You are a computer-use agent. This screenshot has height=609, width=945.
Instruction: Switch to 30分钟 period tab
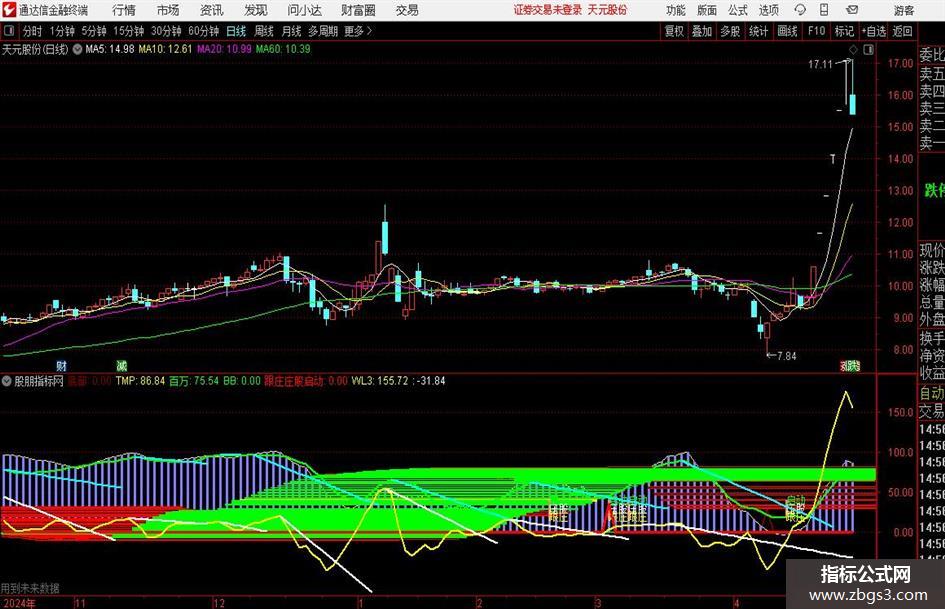click(x=166, y=31)
